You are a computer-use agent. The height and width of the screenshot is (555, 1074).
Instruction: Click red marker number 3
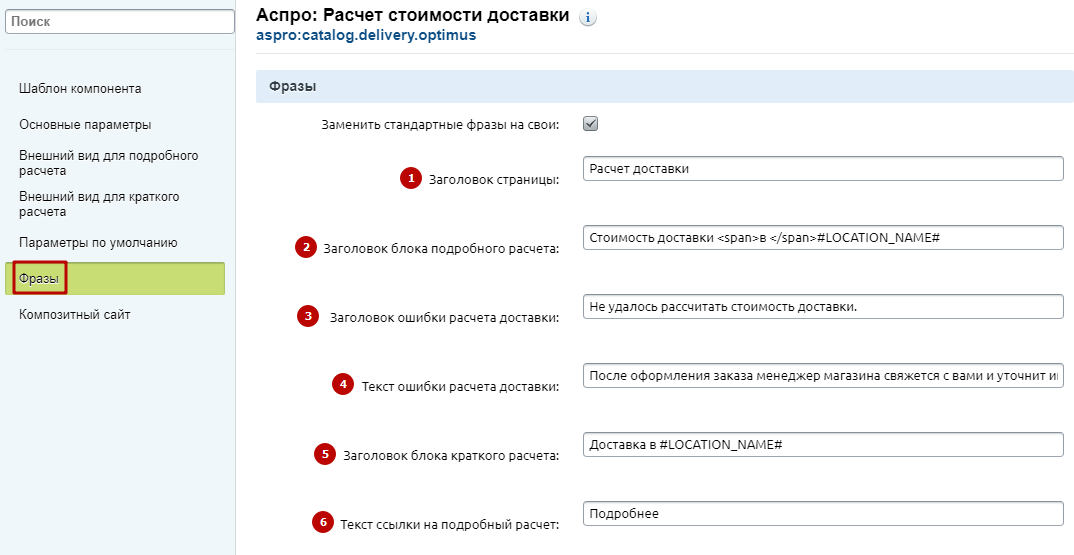[x=308, y=316]
